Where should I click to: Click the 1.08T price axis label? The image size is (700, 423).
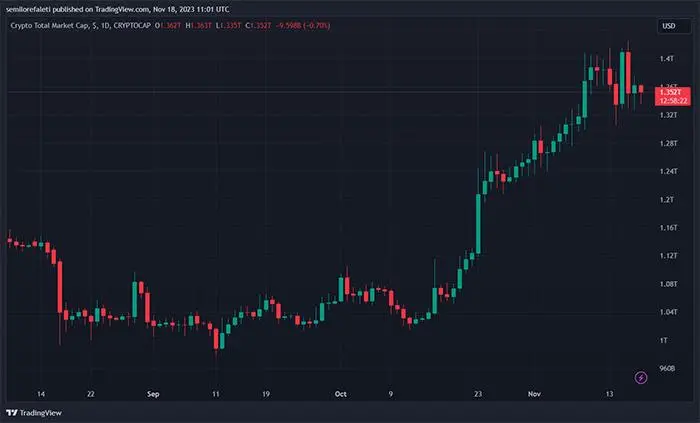click(x=668, y=284)
